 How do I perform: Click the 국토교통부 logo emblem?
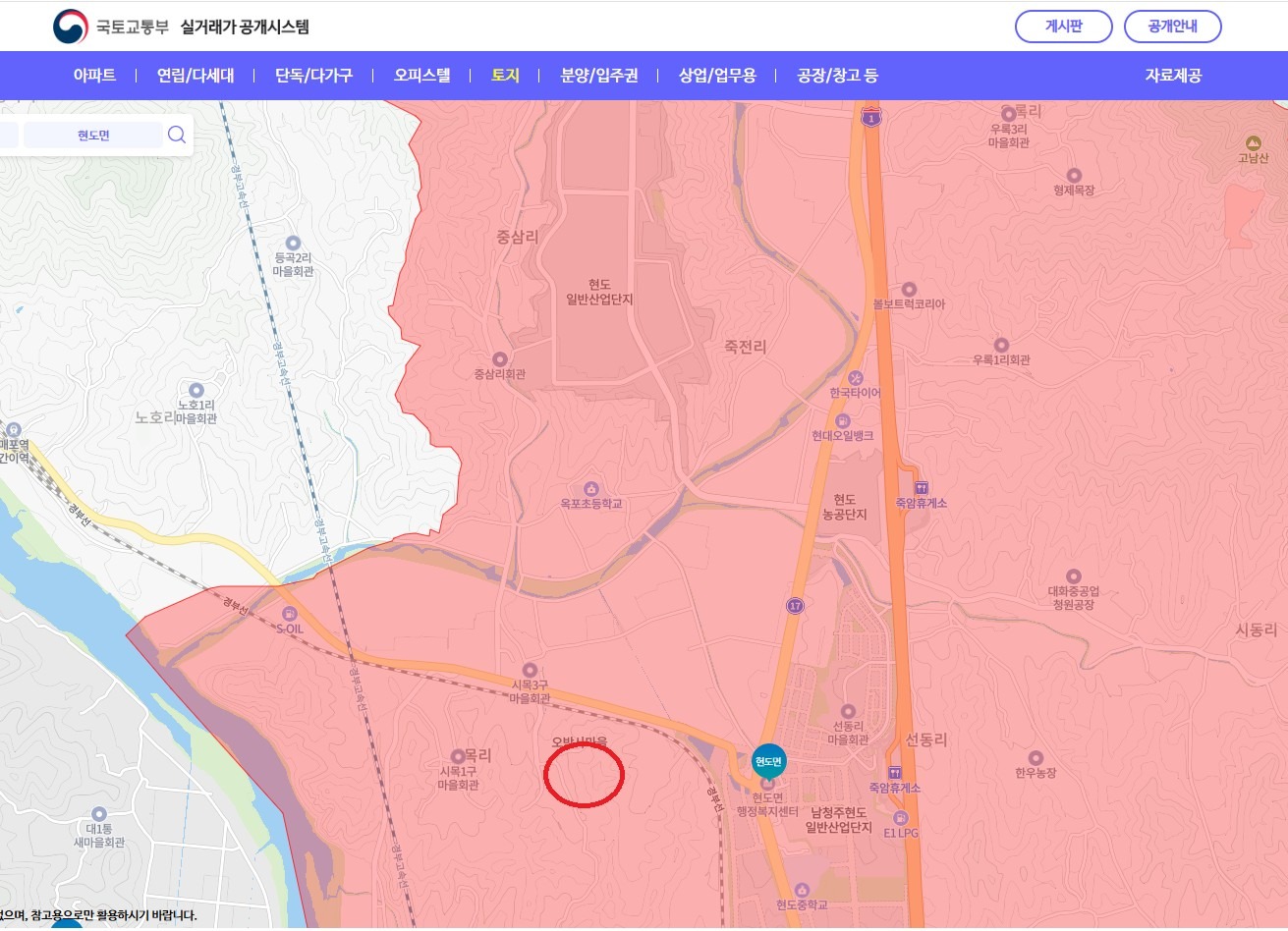click(x=71, y=27)
